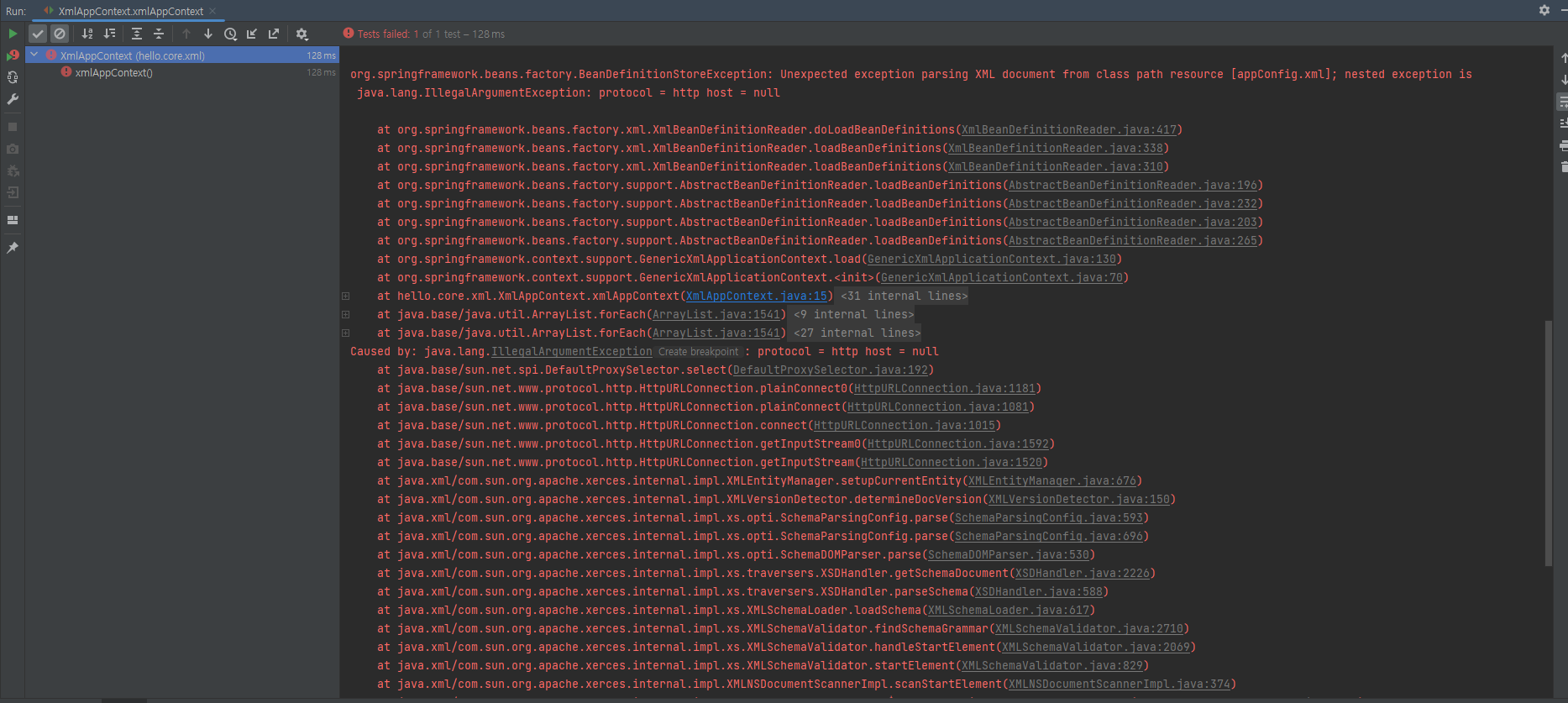Expand the <9 internal lines> fold
The width and height of the screenshot is (1568, 703).
click(853, 314)
